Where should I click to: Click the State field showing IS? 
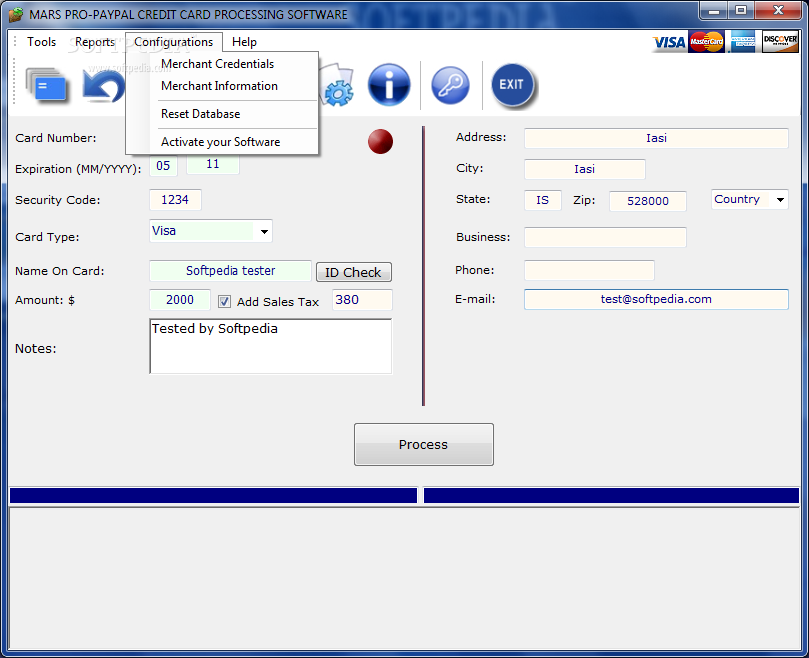[x=543, y=200]
